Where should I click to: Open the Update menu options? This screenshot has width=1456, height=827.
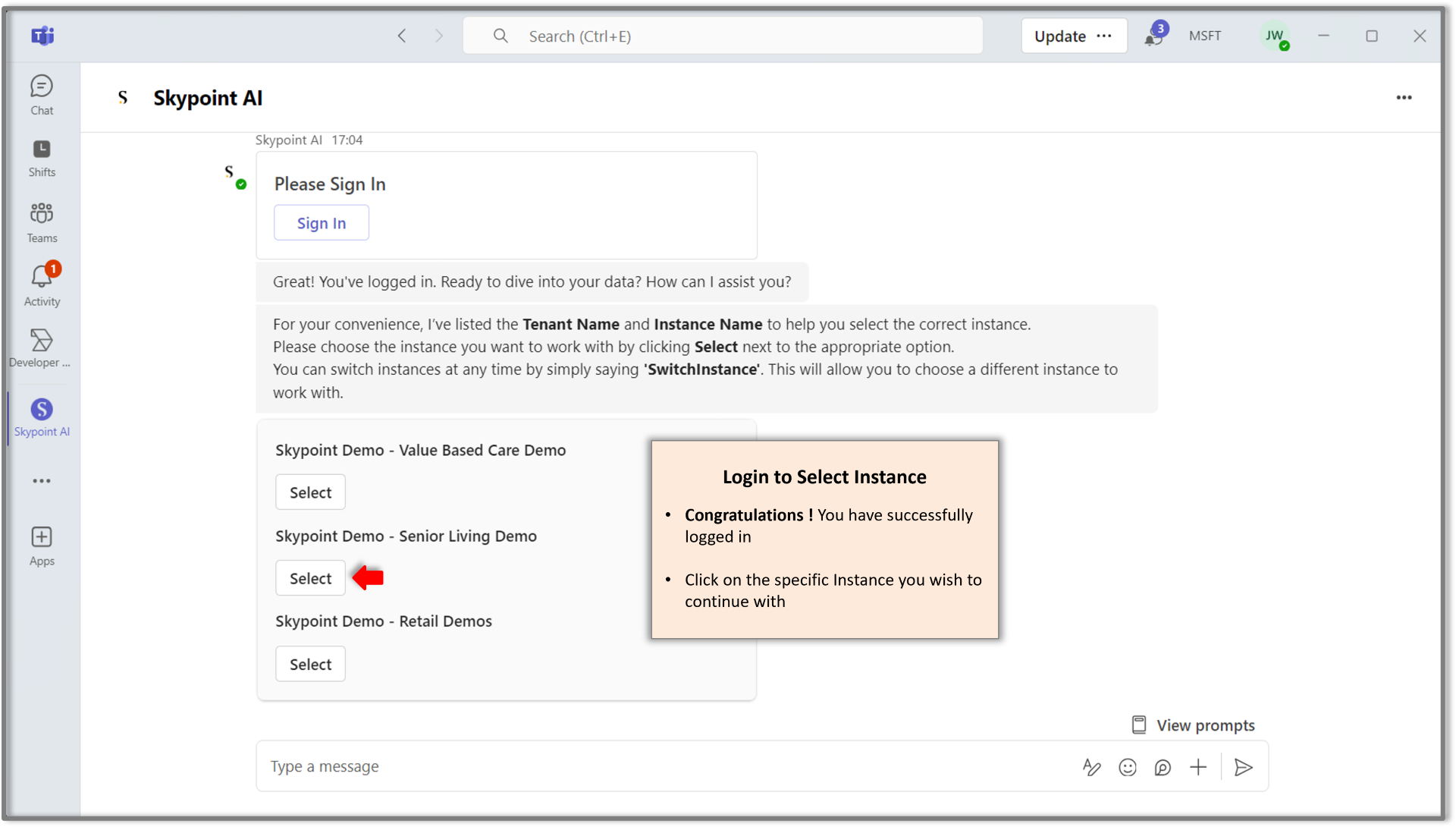(1105, 36)
